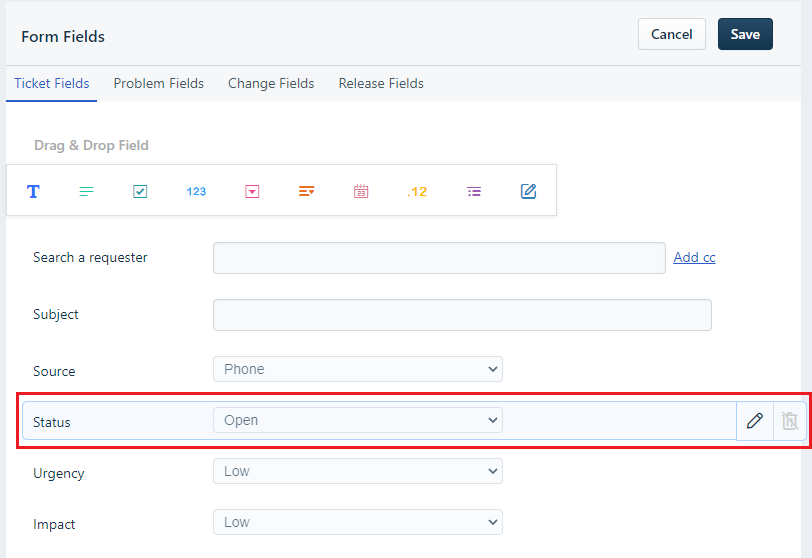This screenshot has width=812, height=558.
Task: Click the Status field label
Action: click(52, 422)
